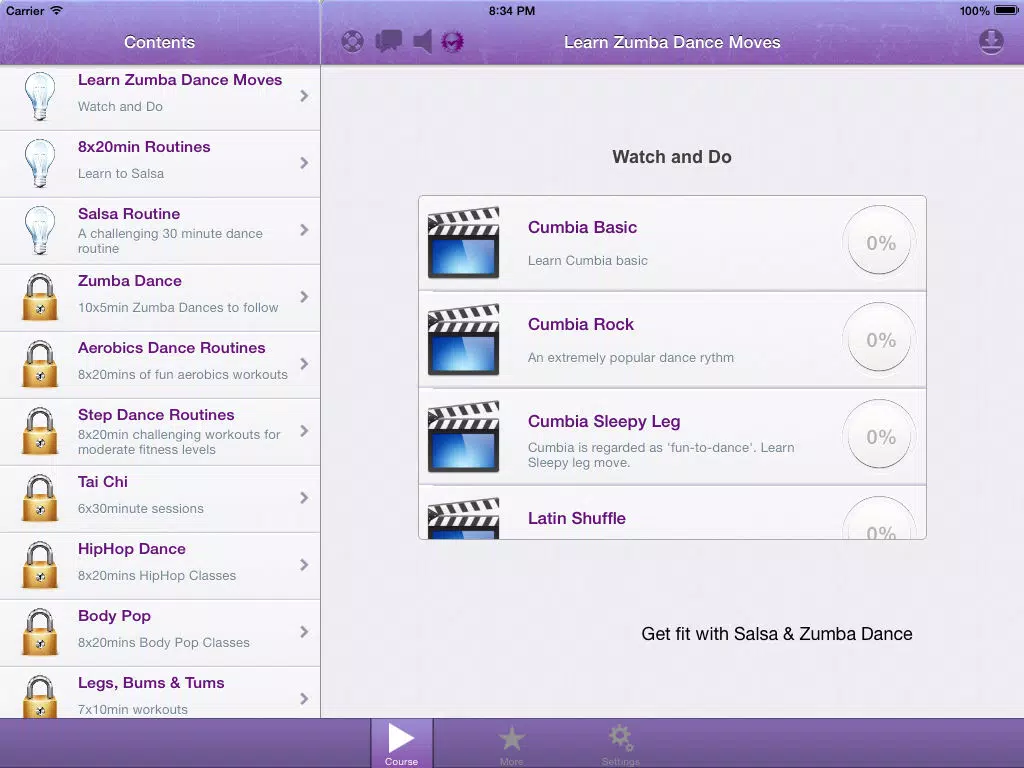Viewport: 1024px width, 768px height.
Task: Select the Zumba Dance course title
Action: point(130,281)
